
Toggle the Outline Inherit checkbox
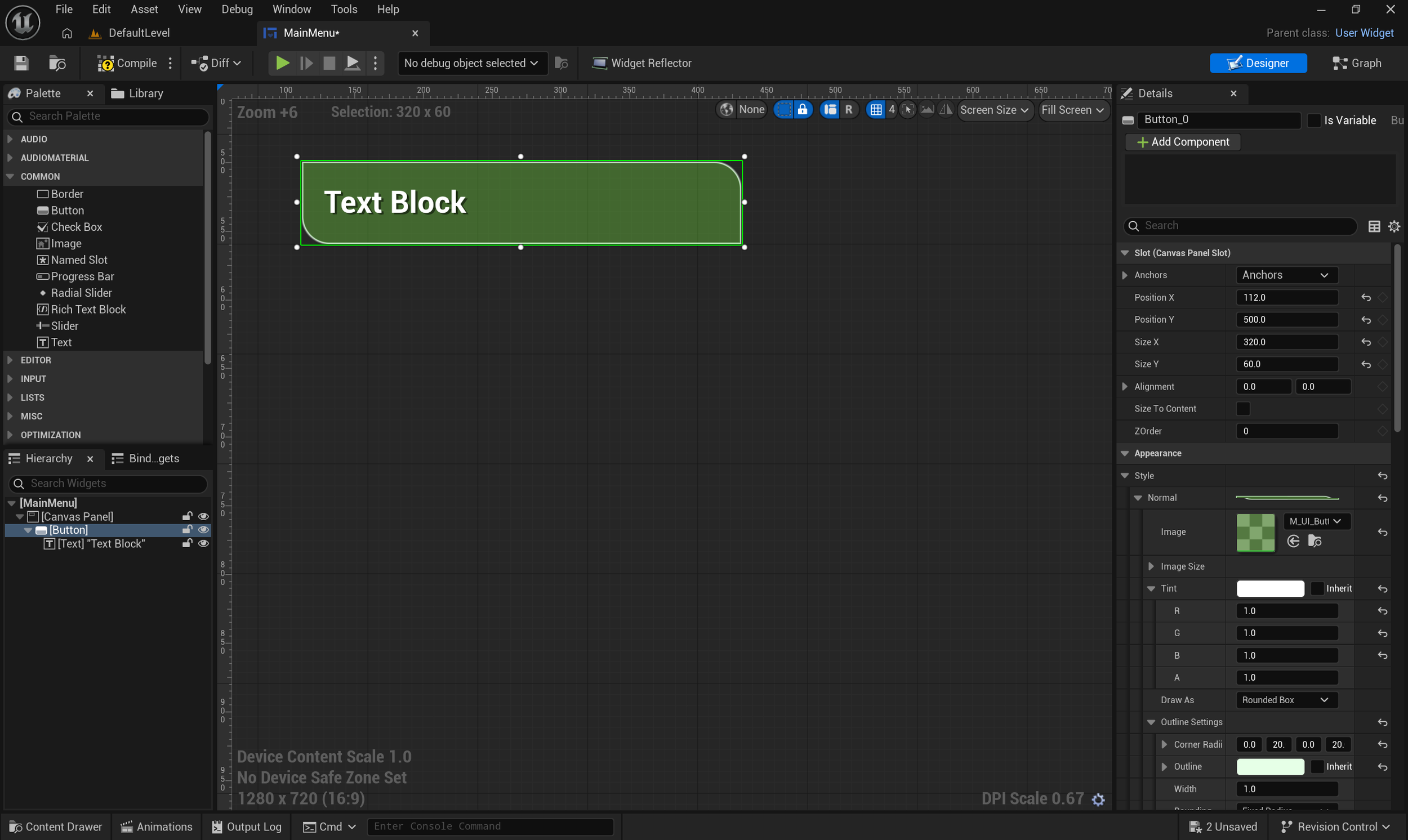click(1317, 767)
